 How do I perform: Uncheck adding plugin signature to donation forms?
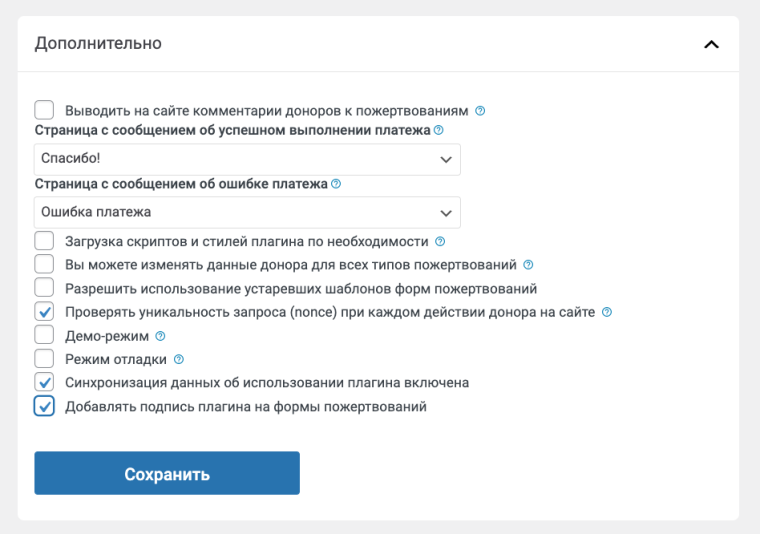tap(44, 406)
